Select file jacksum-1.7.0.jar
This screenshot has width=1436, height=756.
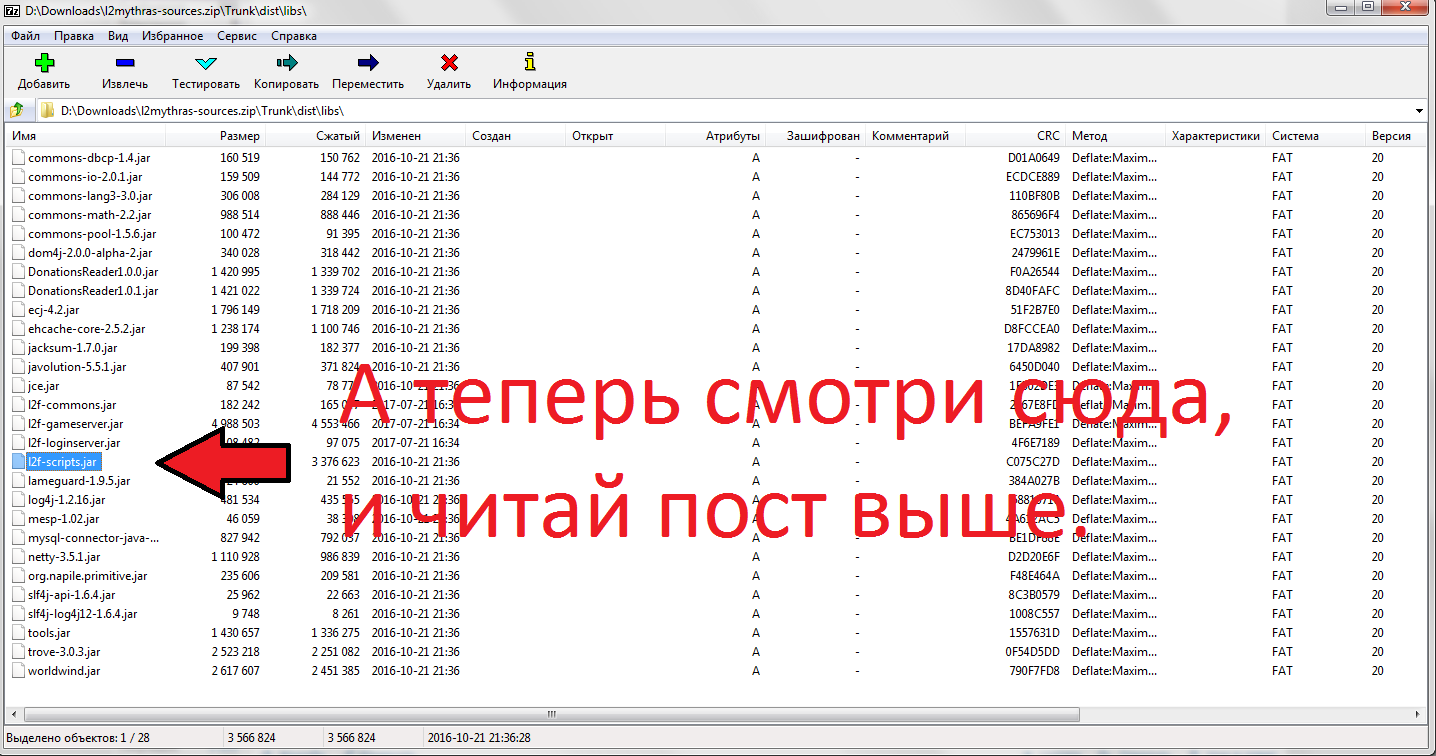coord(73,348)
